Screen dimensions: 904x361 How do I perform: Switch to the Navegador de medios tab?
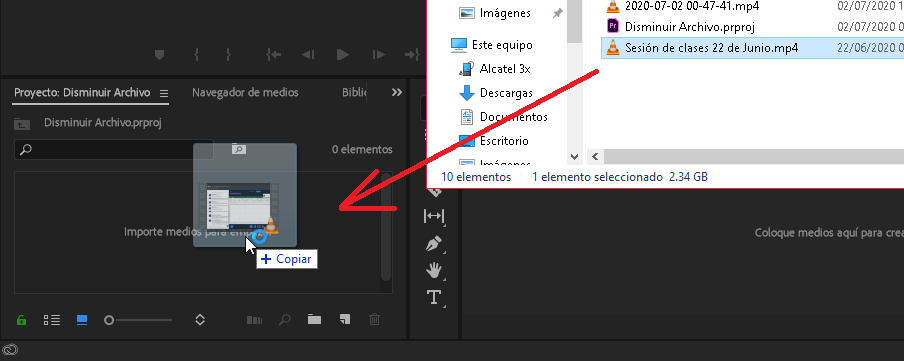point(245,92)
